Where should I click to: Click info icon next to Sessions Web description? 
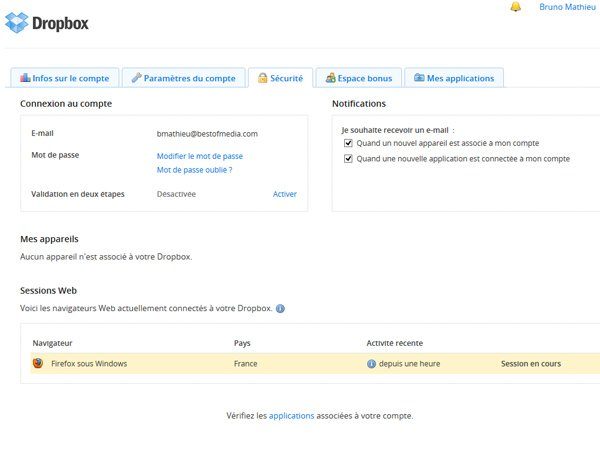[x=280, y=308]
